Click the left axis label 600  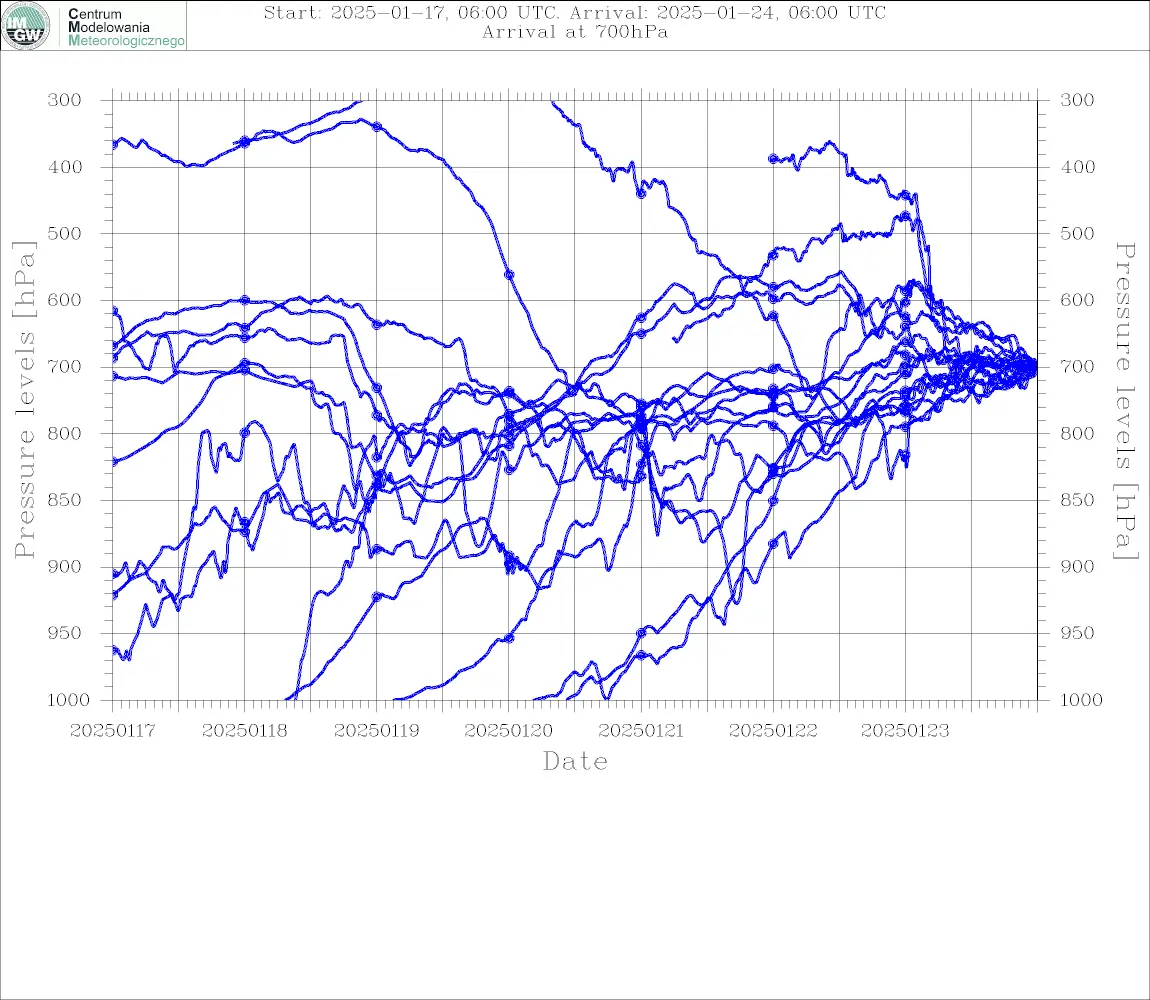point(65,300)
